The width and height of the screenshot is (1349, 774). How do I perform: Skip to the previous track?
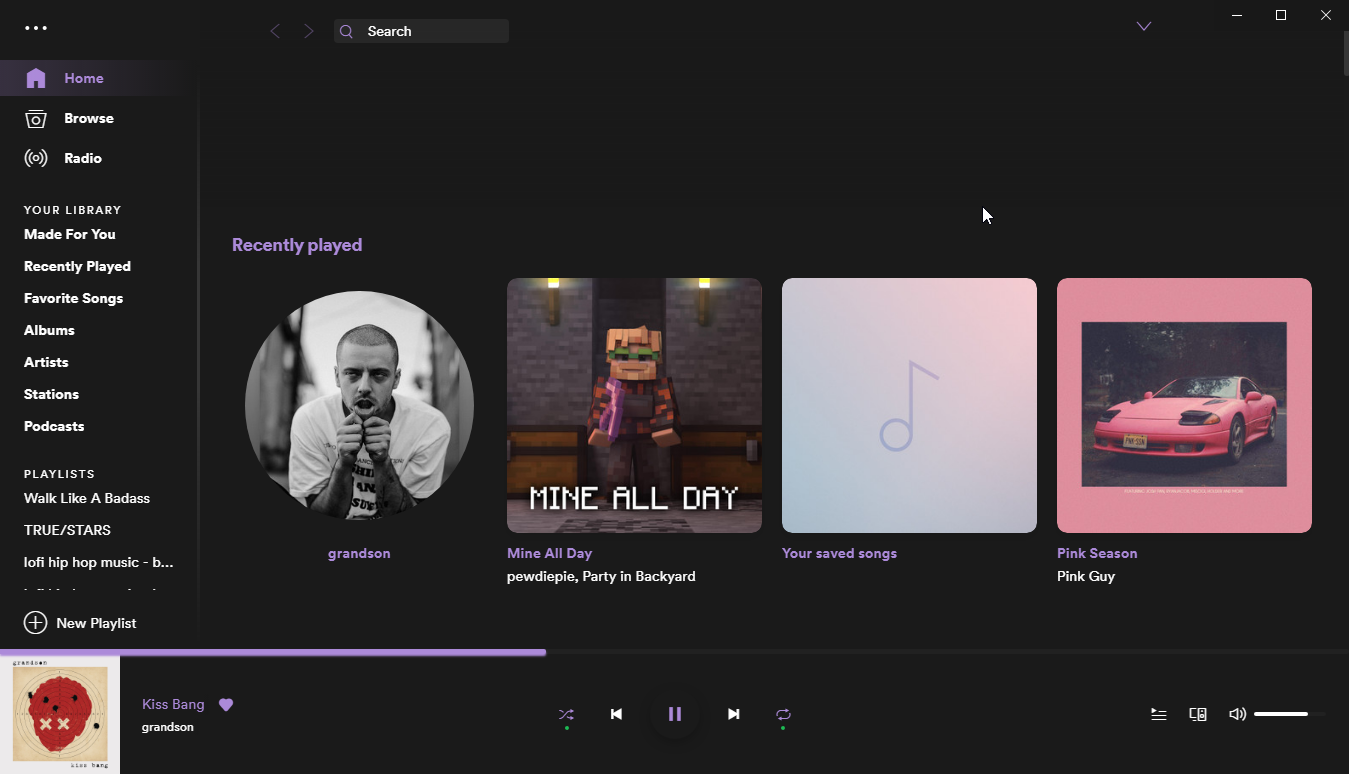tap(616, 714)
